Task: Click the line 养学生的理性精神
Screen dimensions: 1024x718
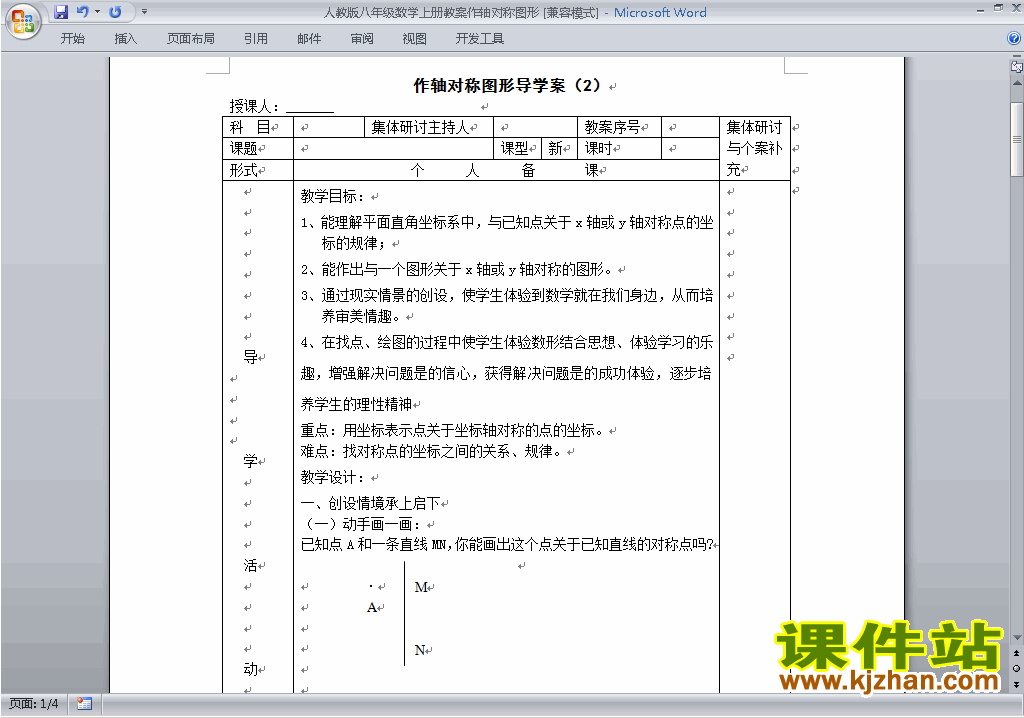Action: click(357, 404)
